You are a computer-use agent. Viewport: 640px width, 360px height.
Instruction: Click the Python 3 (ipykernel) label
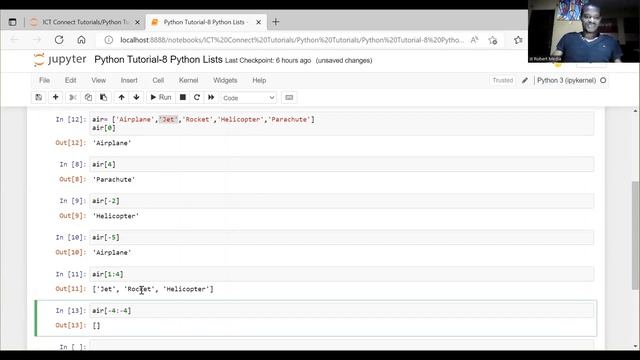coord(566,80)
